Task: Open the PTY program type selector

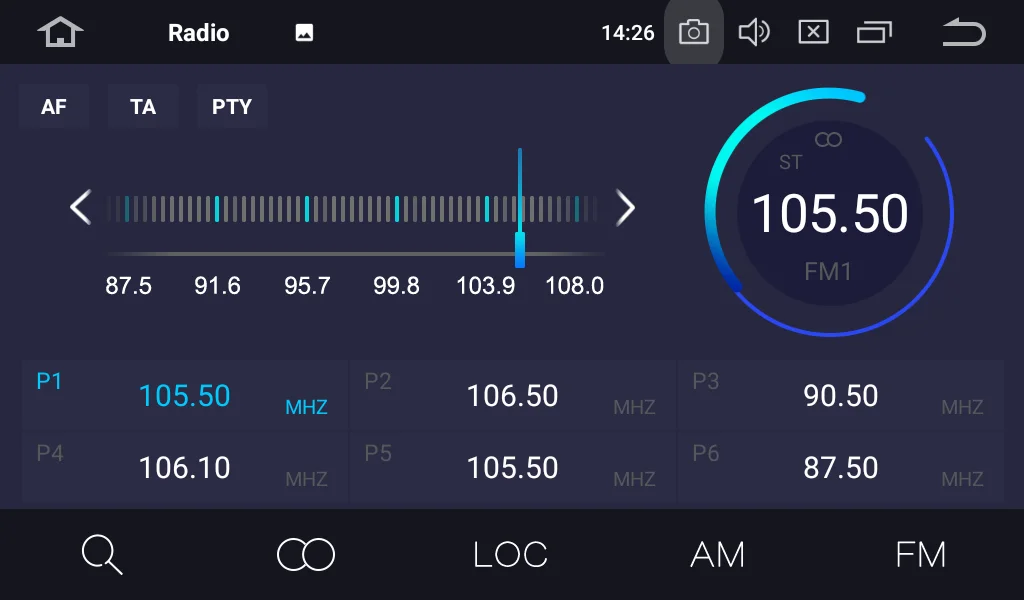Action: point(232,106)
